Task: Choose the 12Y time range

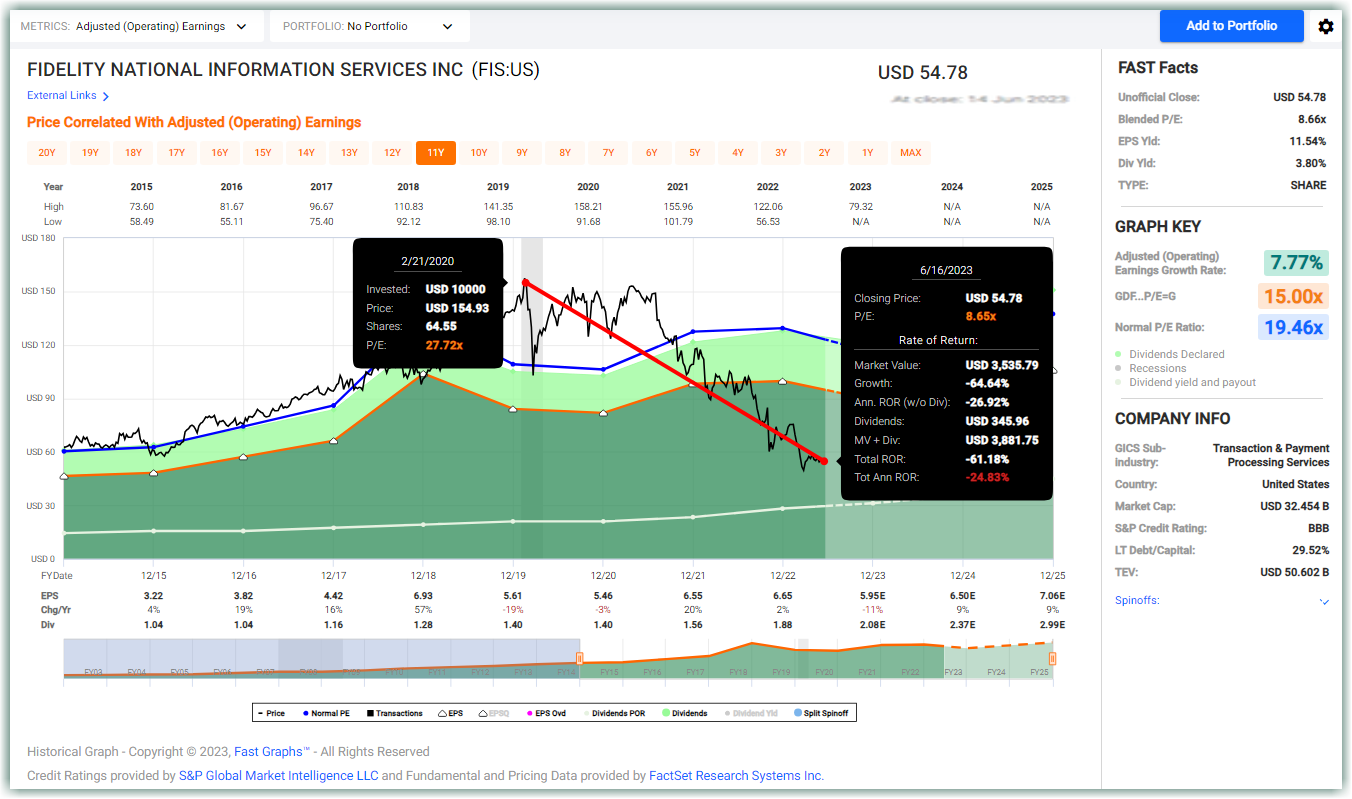Action: pyautogui.click(x=392, y=153)
